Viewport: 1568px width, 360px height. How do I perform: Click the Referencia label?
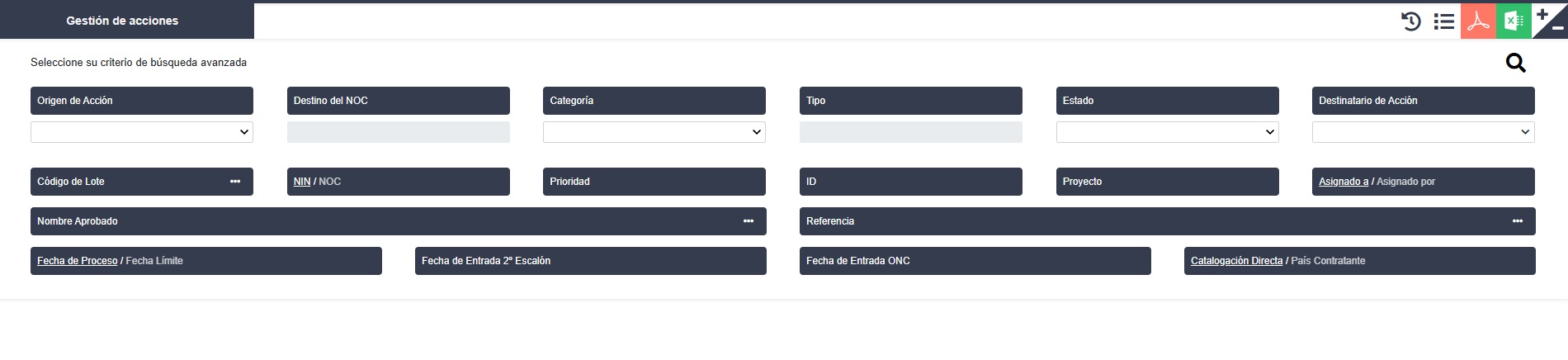[x=830, y=221]
